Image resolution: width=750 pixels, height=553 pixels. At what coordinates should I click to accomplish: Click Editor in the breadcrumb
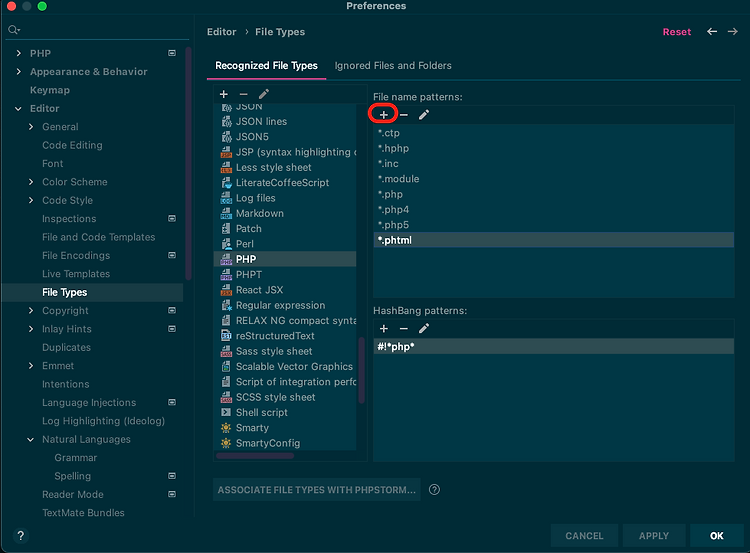(221, 32)
